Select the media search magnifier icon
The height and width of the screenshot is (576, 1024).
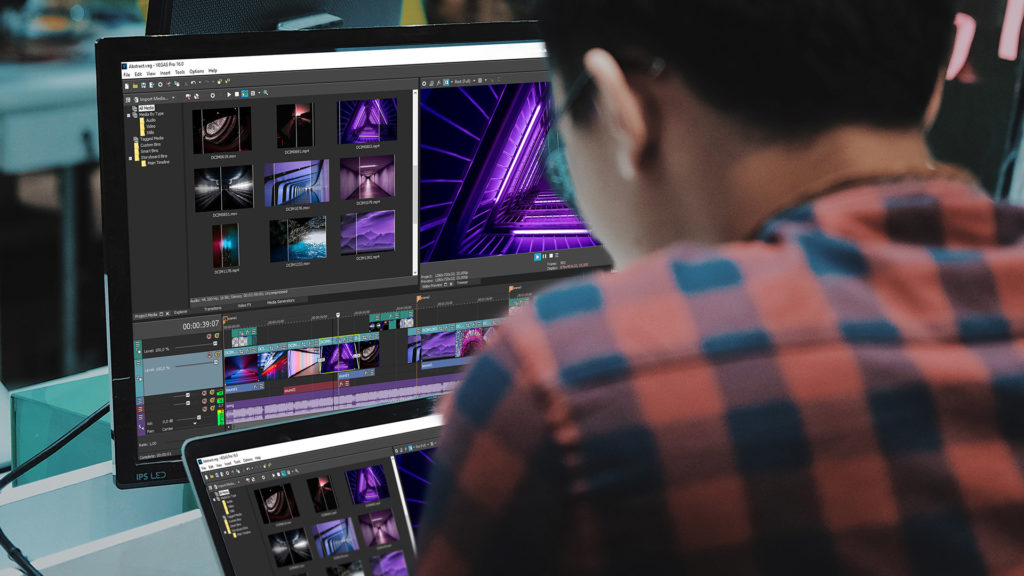(x=266, y=93)
